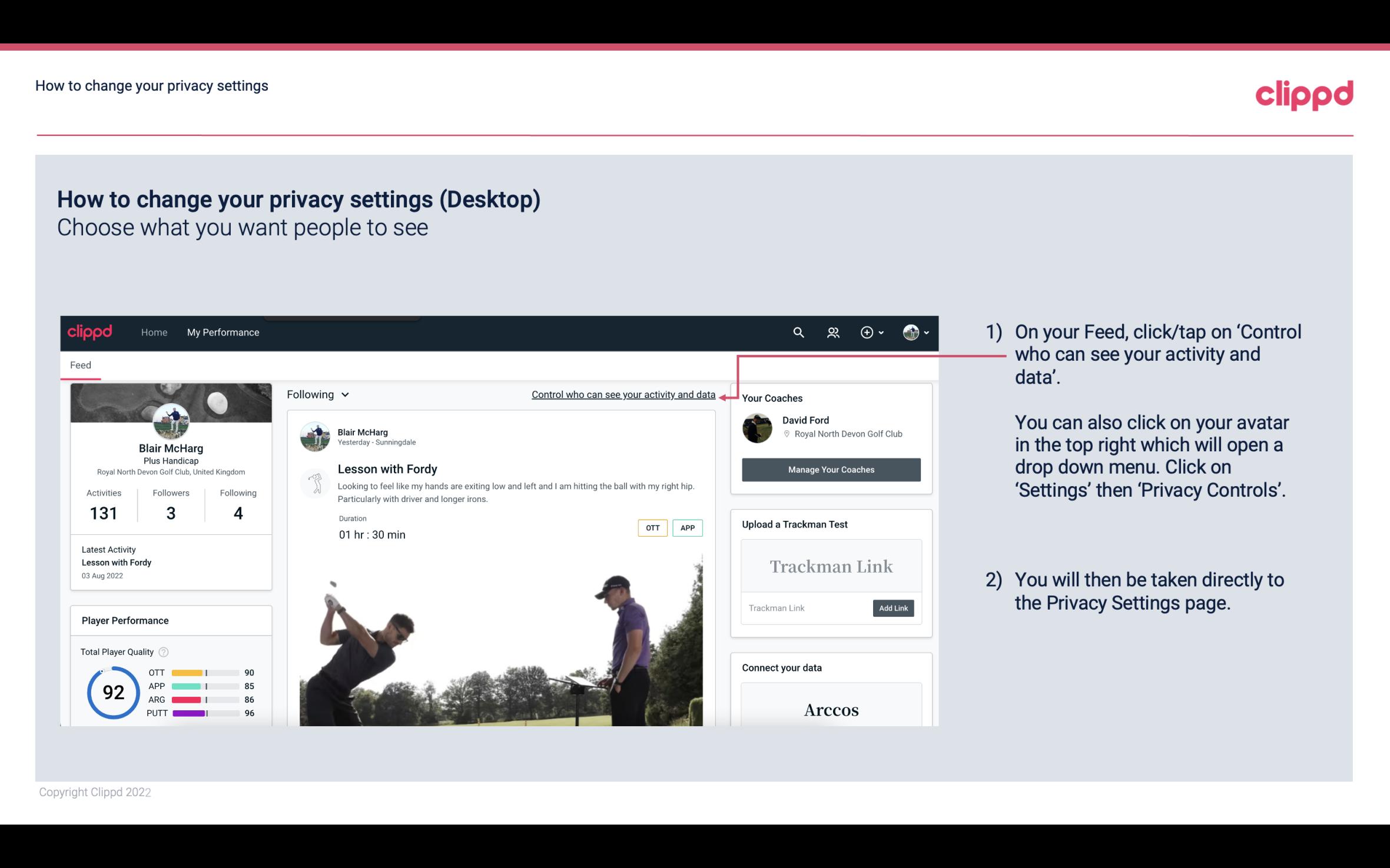Screen dimensions: 1390x868
Task: Click the OTT performance metric icon
Action: click(x=155, y=672)
